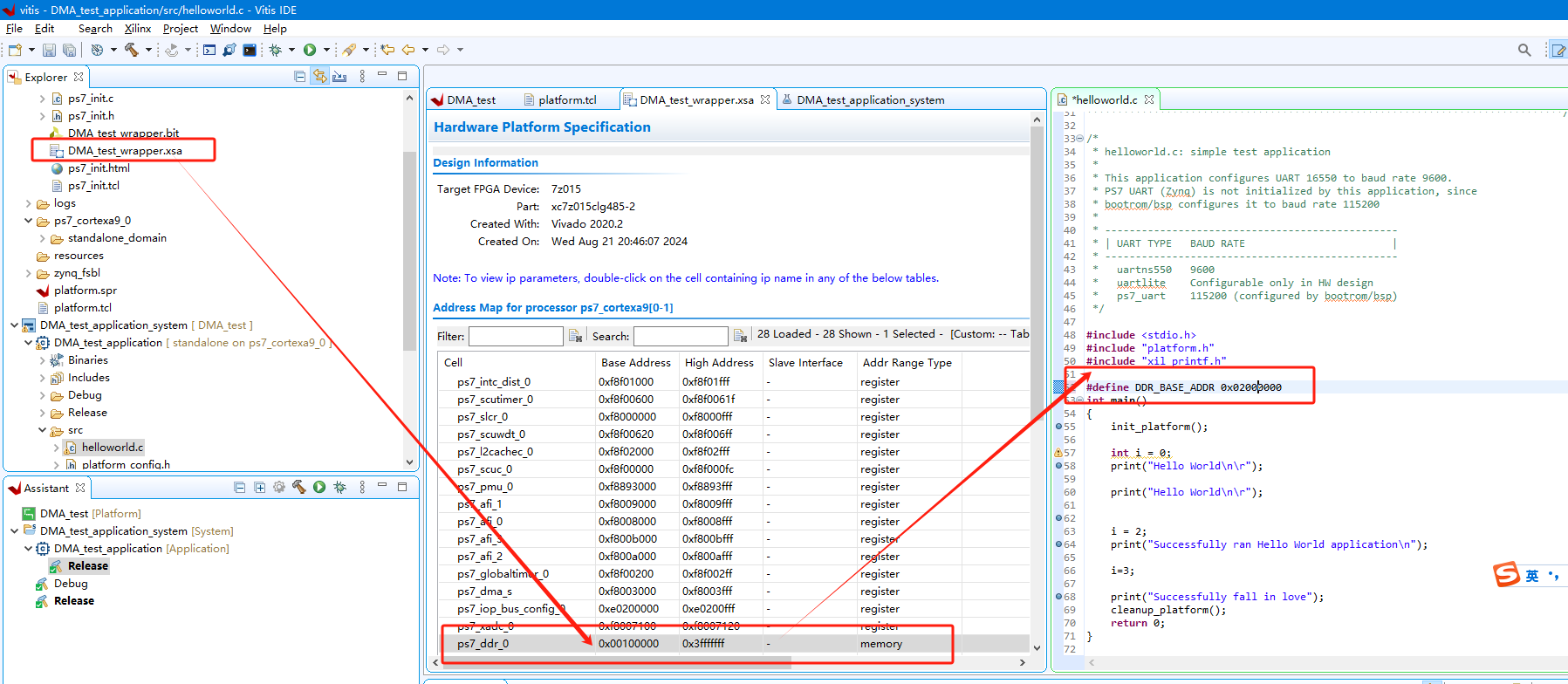Expand the Binaries node in Explorer
Screen dimensions: 1568x684
coord(43,360)
